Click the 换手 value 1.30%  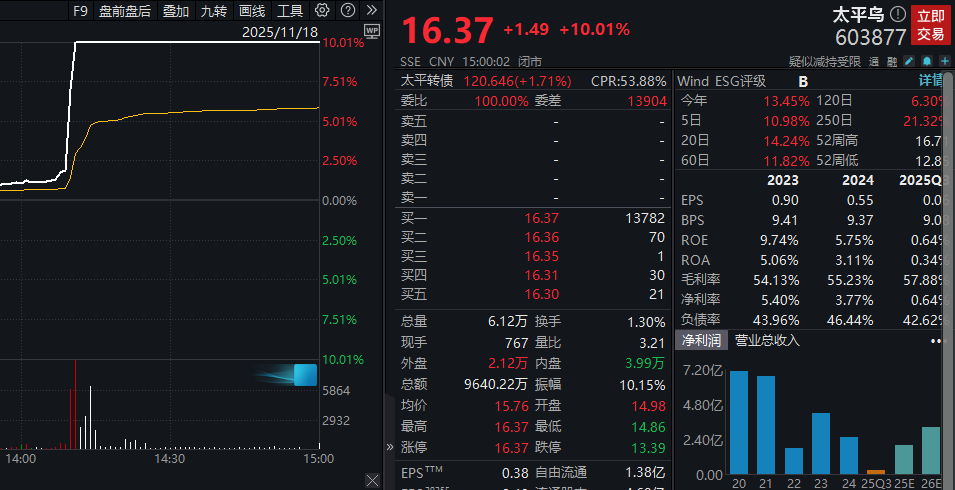tap(646, 322)
